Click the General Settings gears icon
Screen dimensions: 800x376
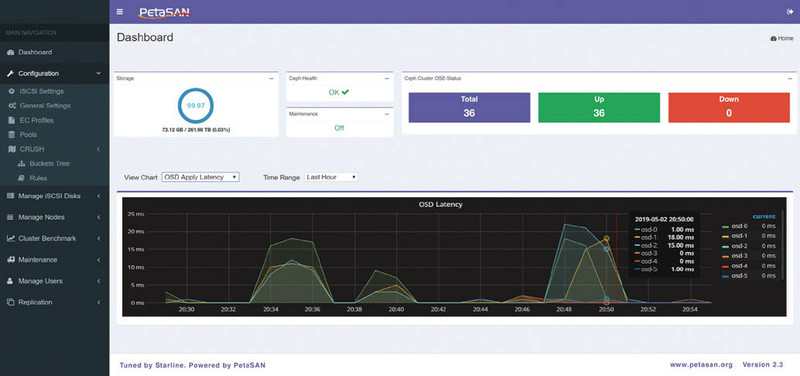[x=12, y=106]
